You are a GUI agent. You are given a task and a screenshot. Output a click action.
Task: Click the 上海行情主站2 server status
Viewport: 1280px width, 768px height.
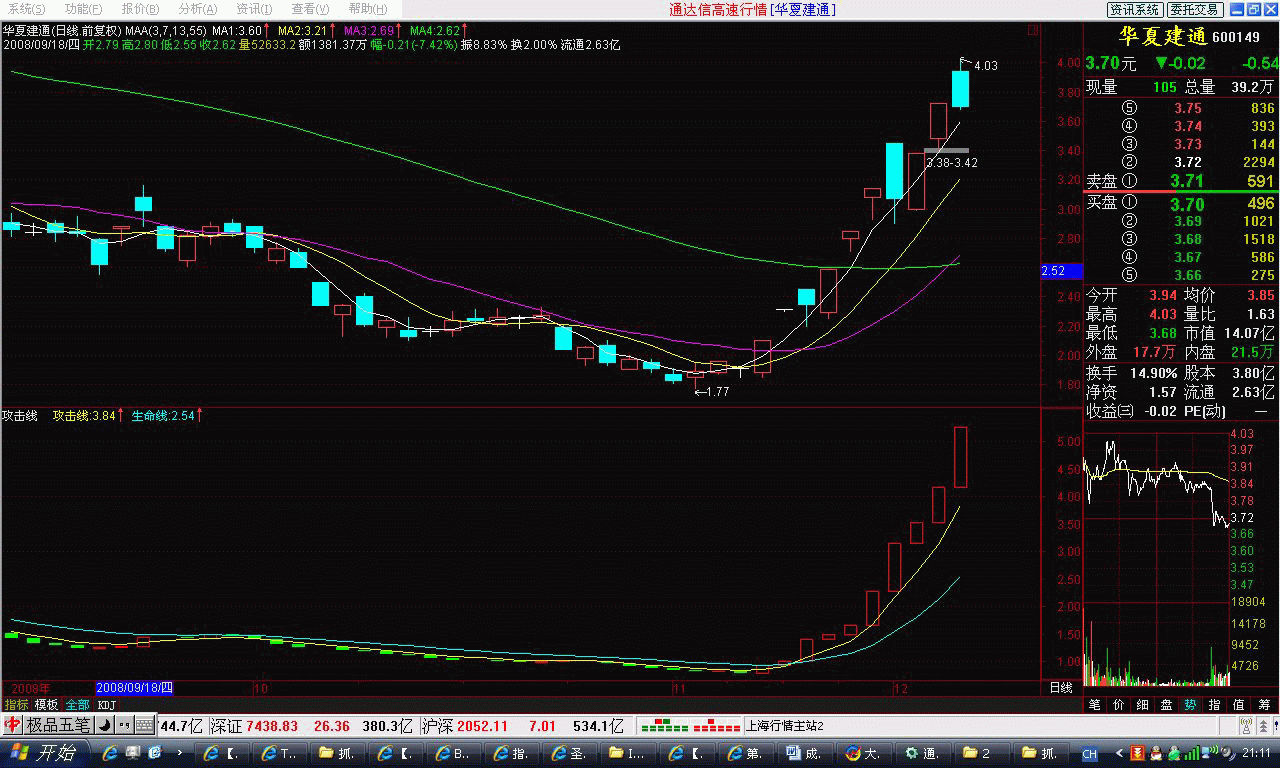[785, 726]
